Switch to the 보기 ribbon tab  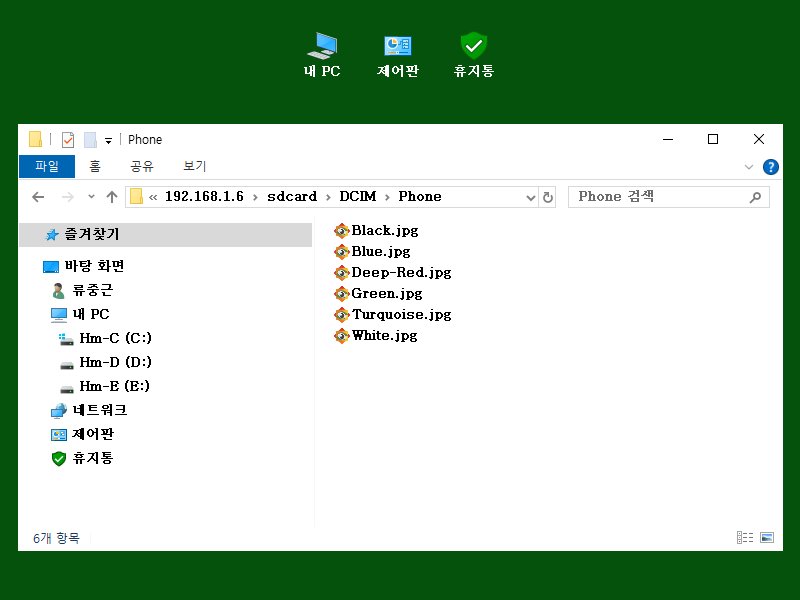point(194,166)
